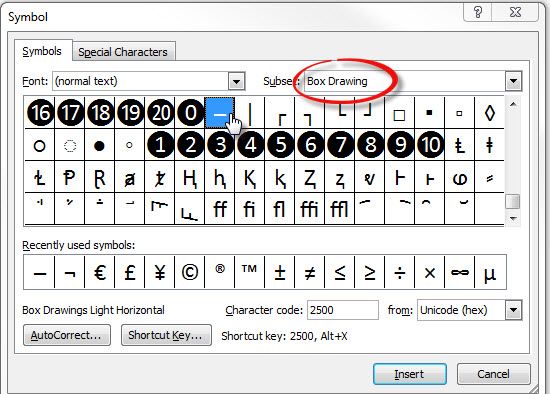Screen dimensions: 550x394
Task: Select the negative circled 17 symbol
Action: tap(70, 113)
